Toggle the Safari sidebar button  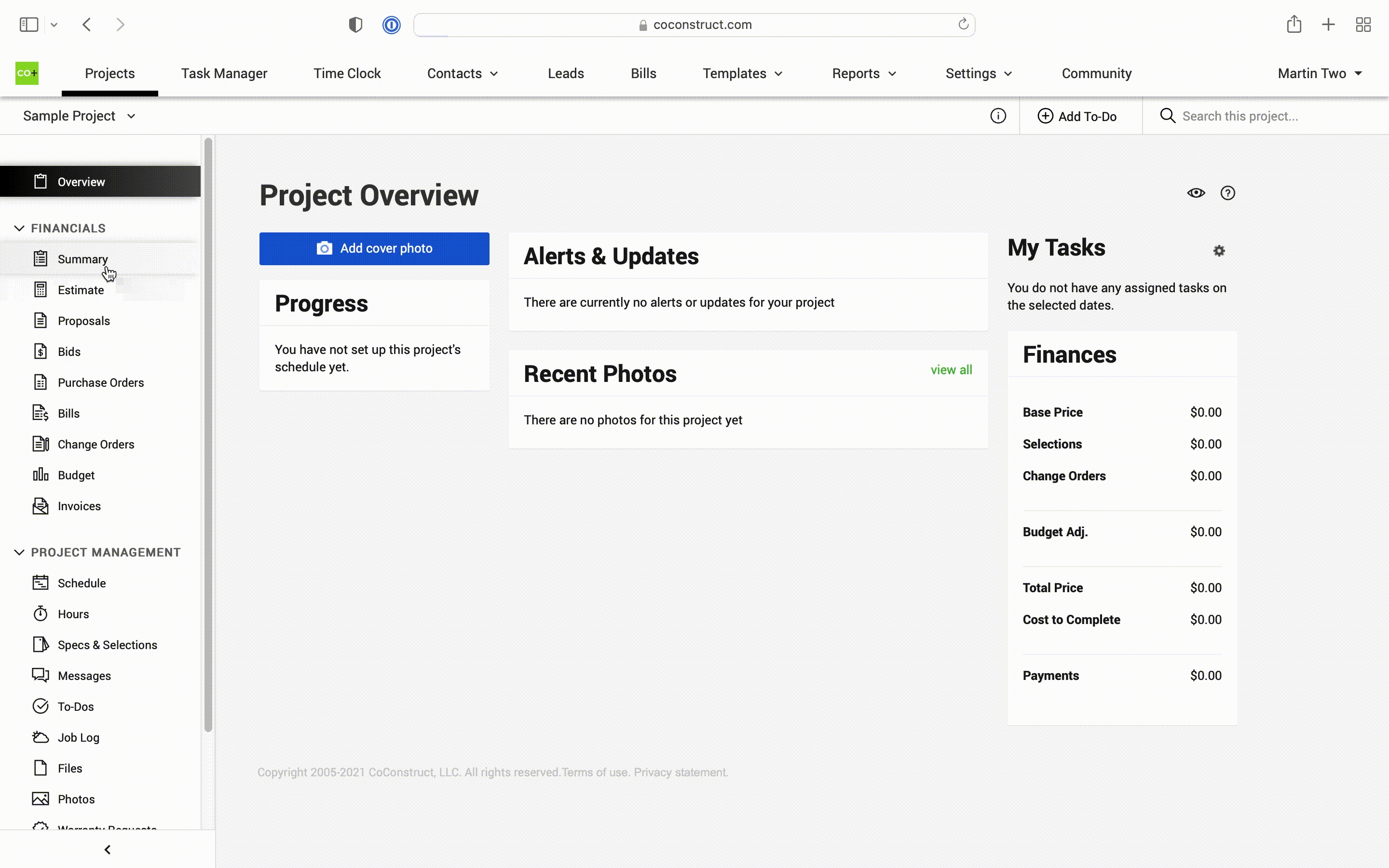[x=29, y=25]
